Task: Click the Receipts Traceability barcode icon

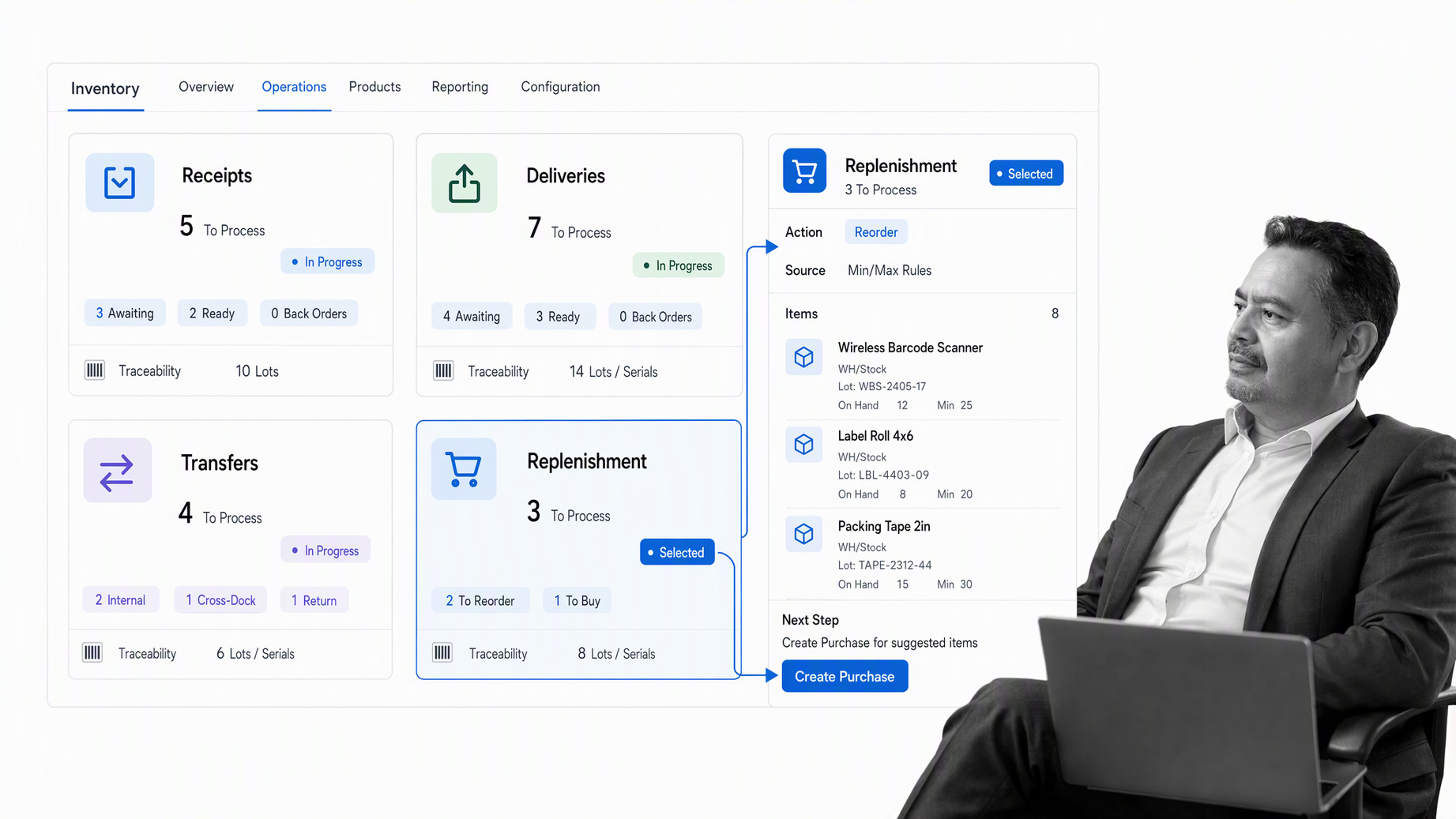Action: click(95, 370)
